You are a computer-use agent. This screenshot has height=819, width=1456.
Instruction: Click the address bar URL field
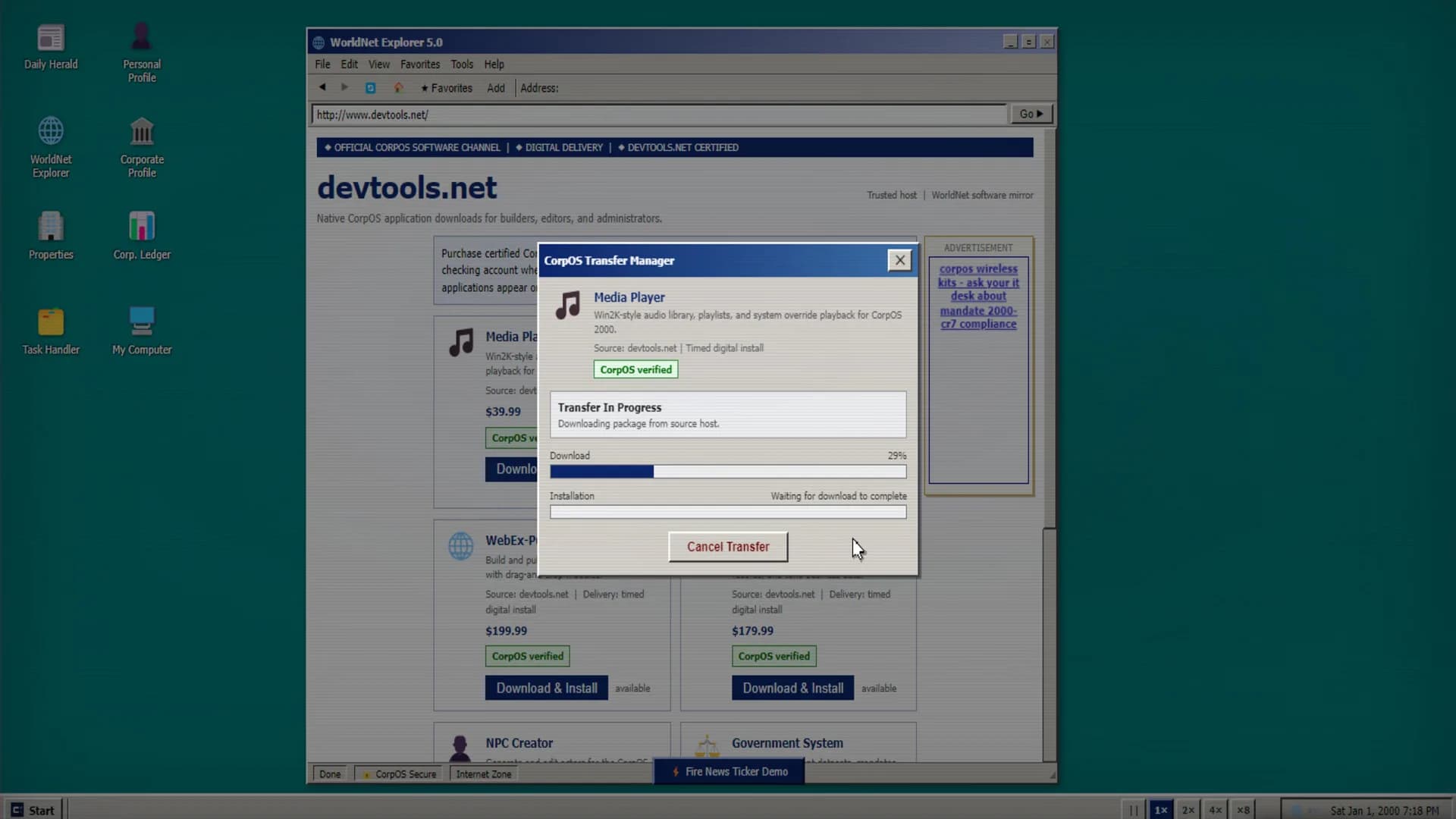point(659,115)
